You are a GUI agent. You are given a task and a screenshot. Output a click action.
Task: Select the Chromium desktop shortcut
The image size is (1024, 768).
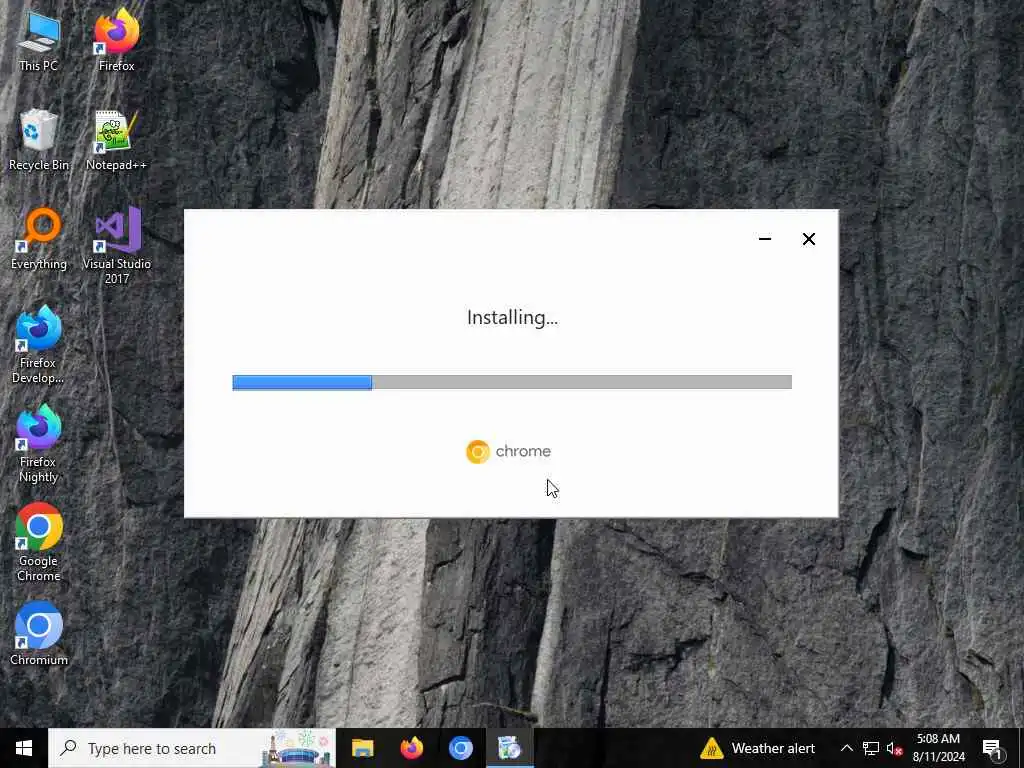coord(39,634)
